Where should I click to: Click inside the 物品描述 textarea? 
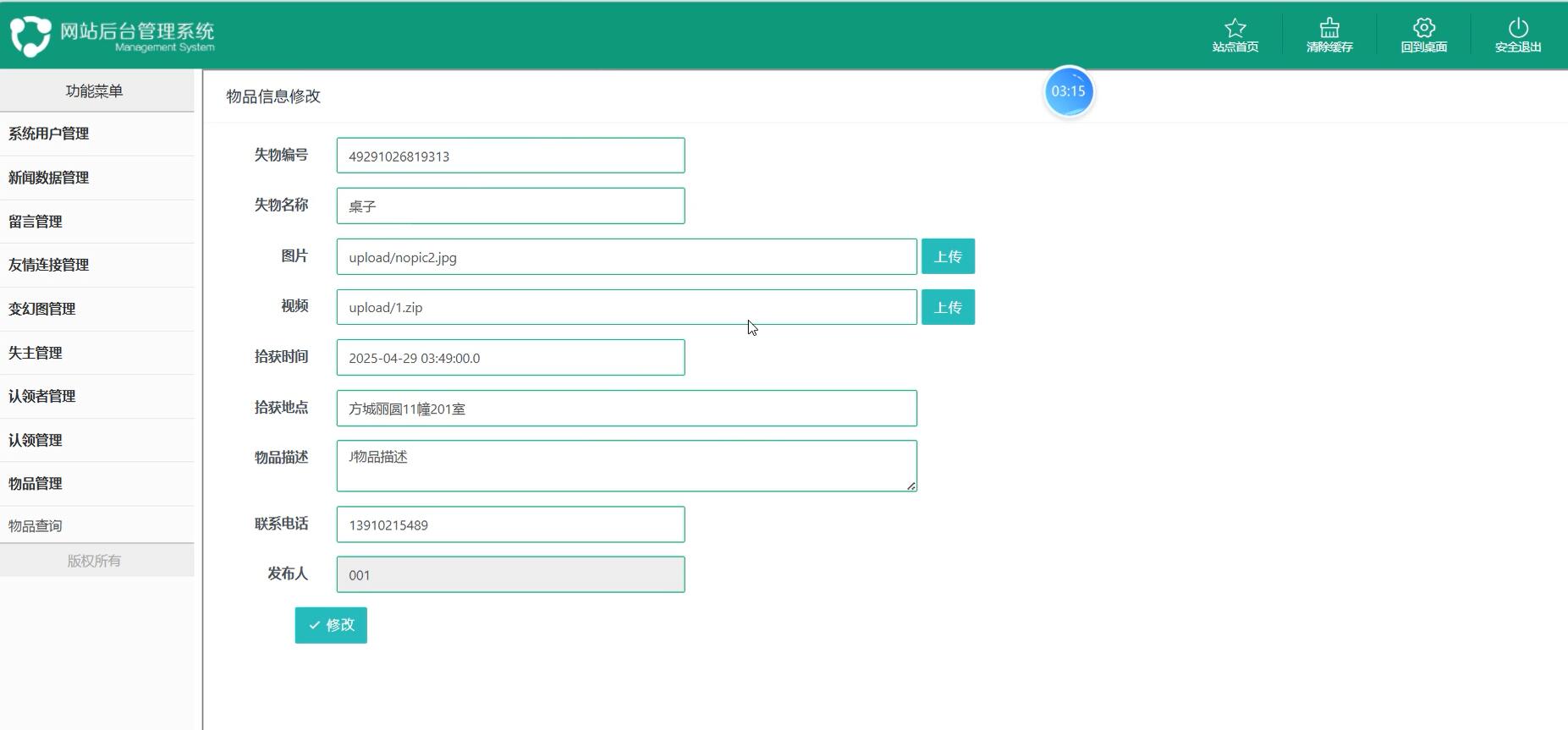coord(626,466)
